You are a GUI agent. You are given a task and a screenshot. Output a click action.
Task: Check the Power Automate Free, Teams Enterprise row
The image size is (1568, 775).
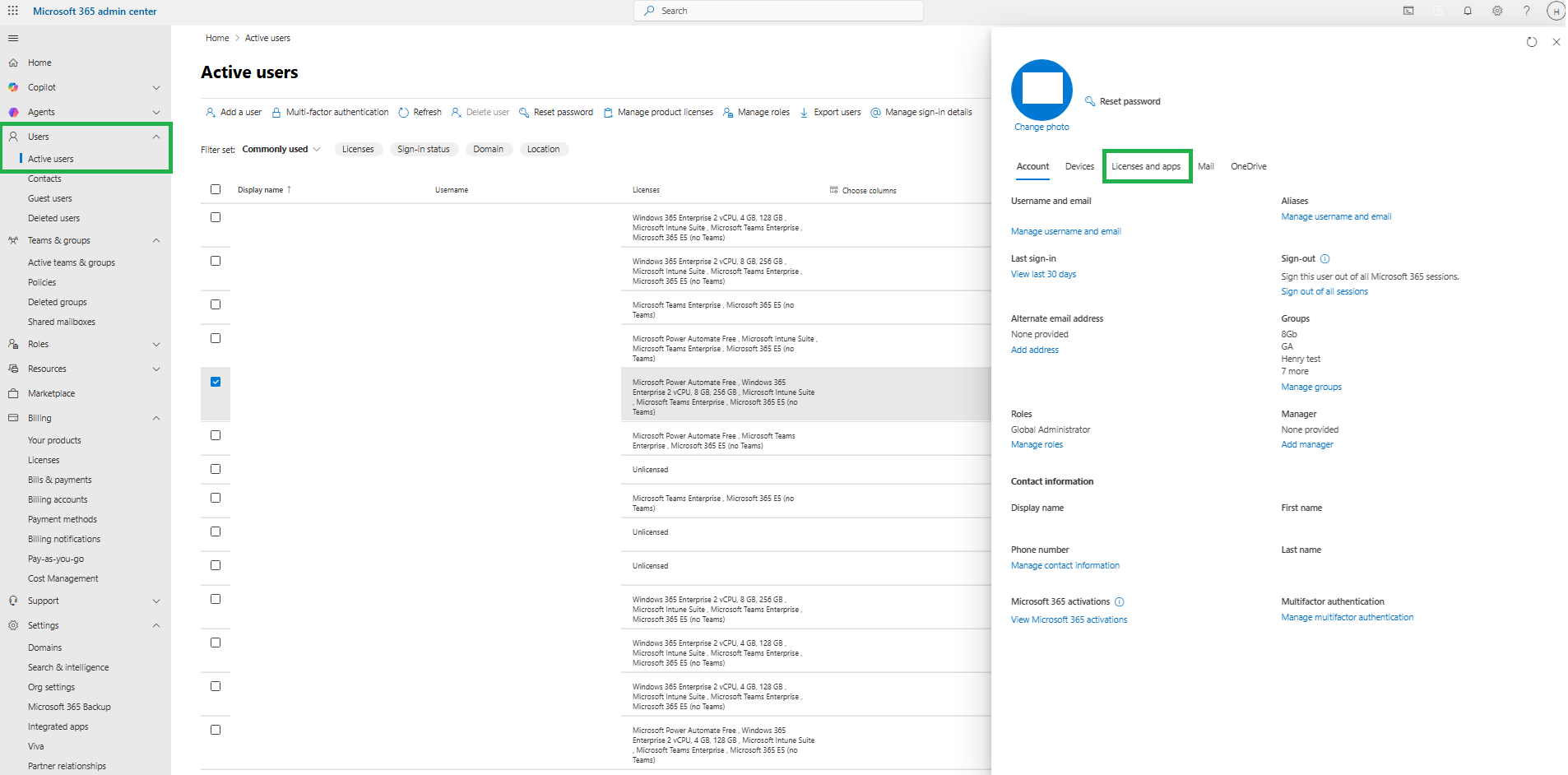[216, 435]
